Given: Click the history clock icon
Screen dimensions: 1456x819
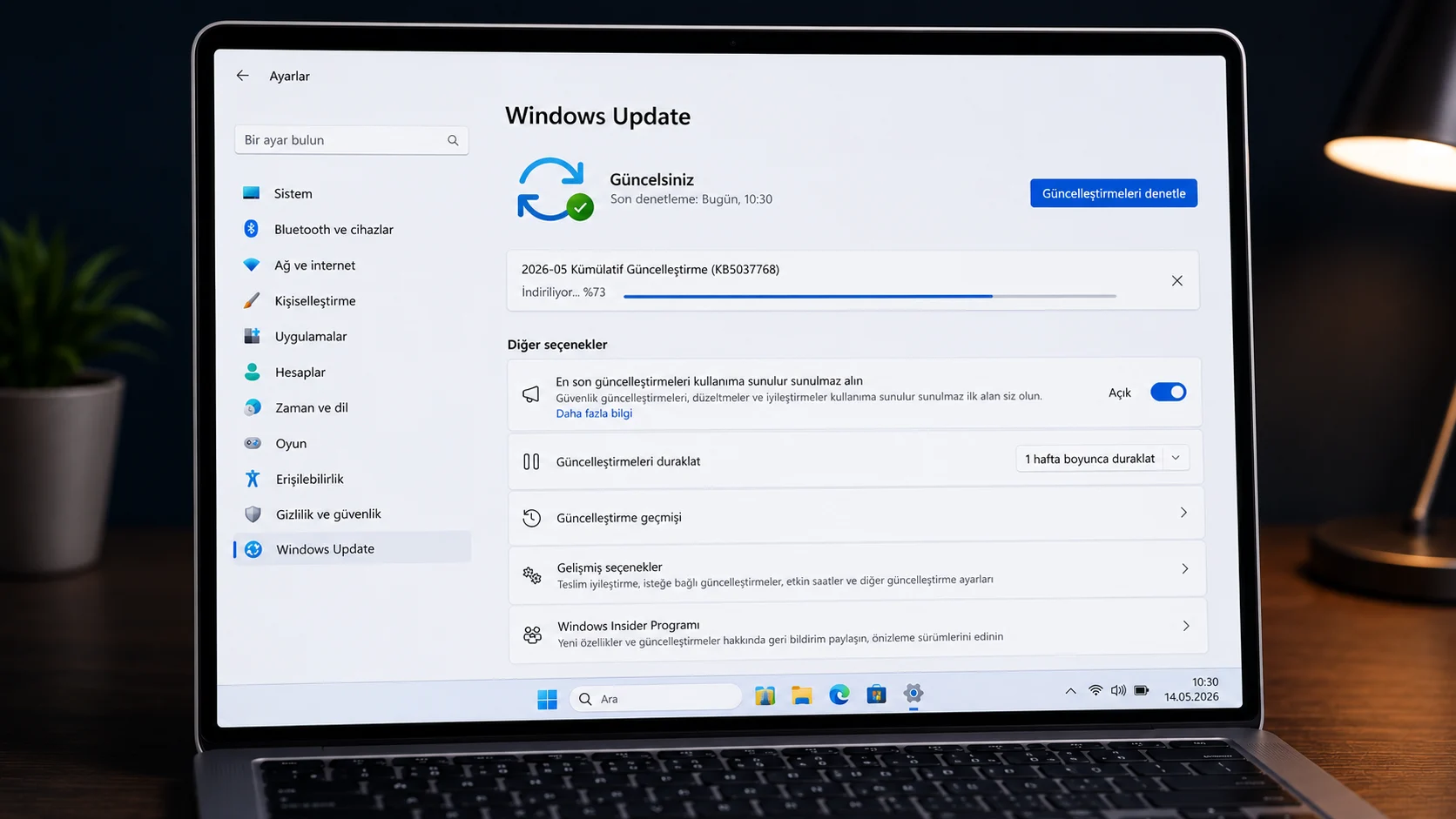Looking at the screenshot, I should tap(531, 518).
